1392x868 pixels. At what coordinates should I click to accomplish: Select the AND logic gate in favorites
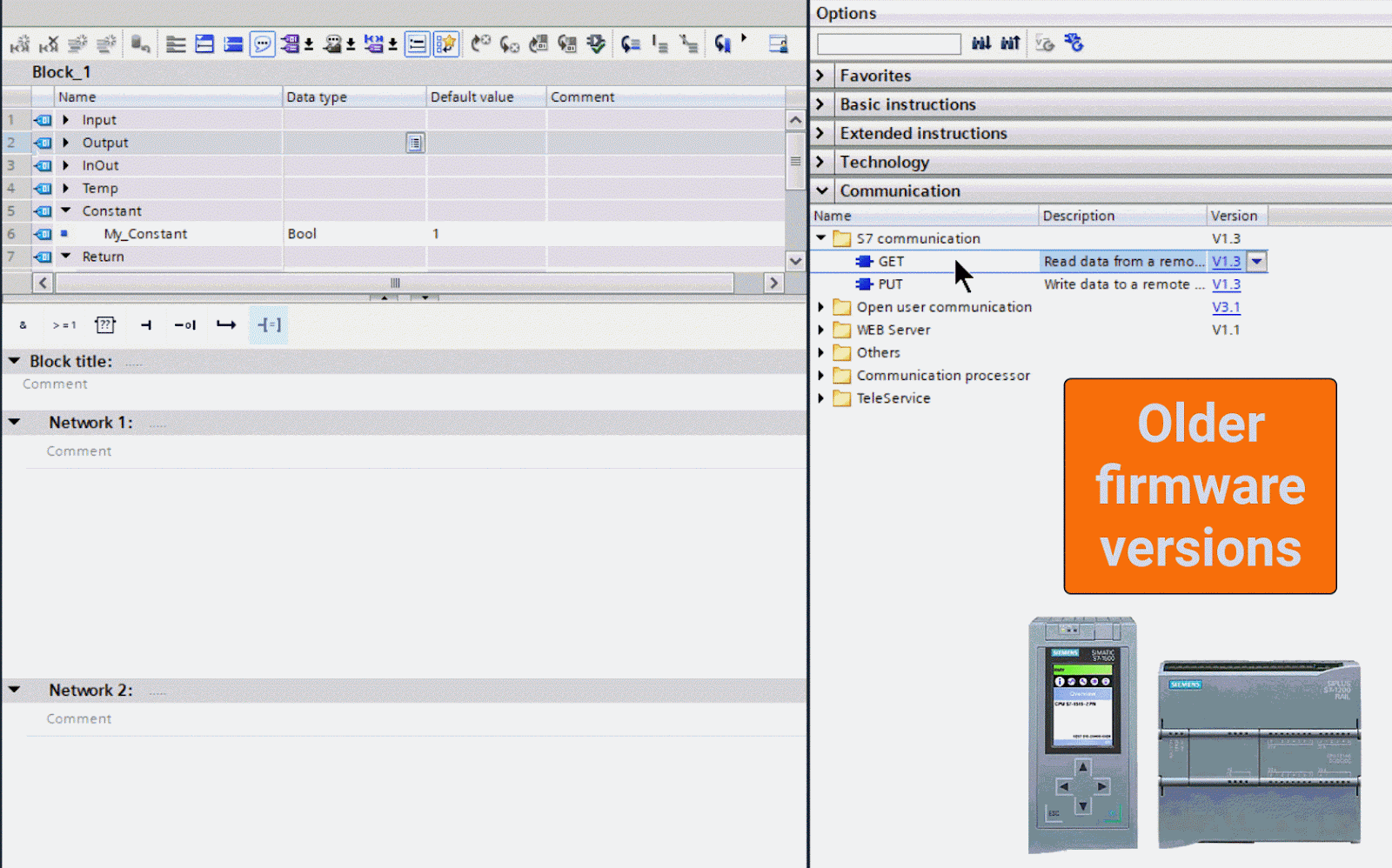click(23, 324)
